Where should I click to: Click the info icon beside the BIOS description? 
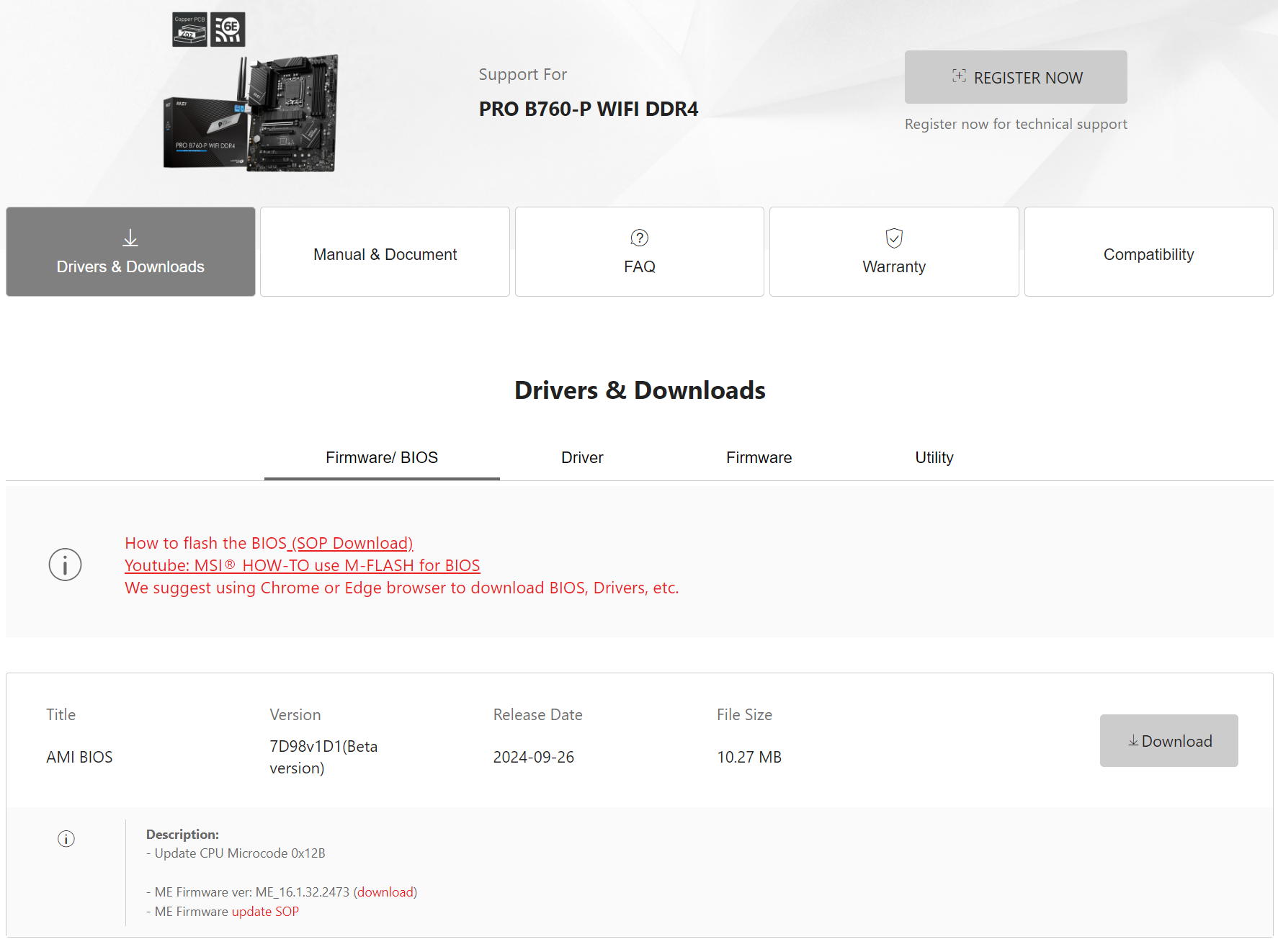coord(66,838)
